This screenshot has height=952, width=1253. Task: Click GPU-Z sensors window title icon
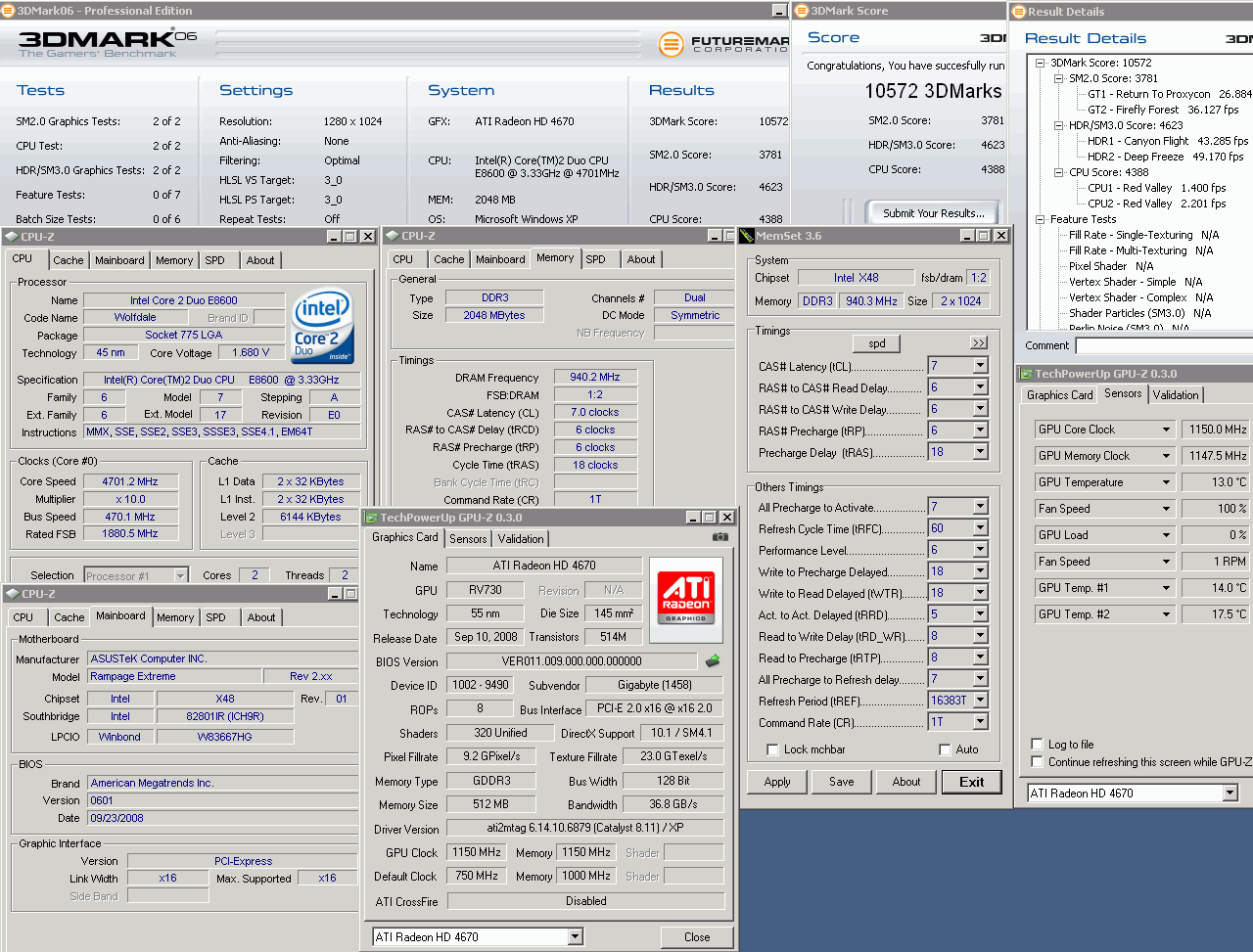[1027, 374]
